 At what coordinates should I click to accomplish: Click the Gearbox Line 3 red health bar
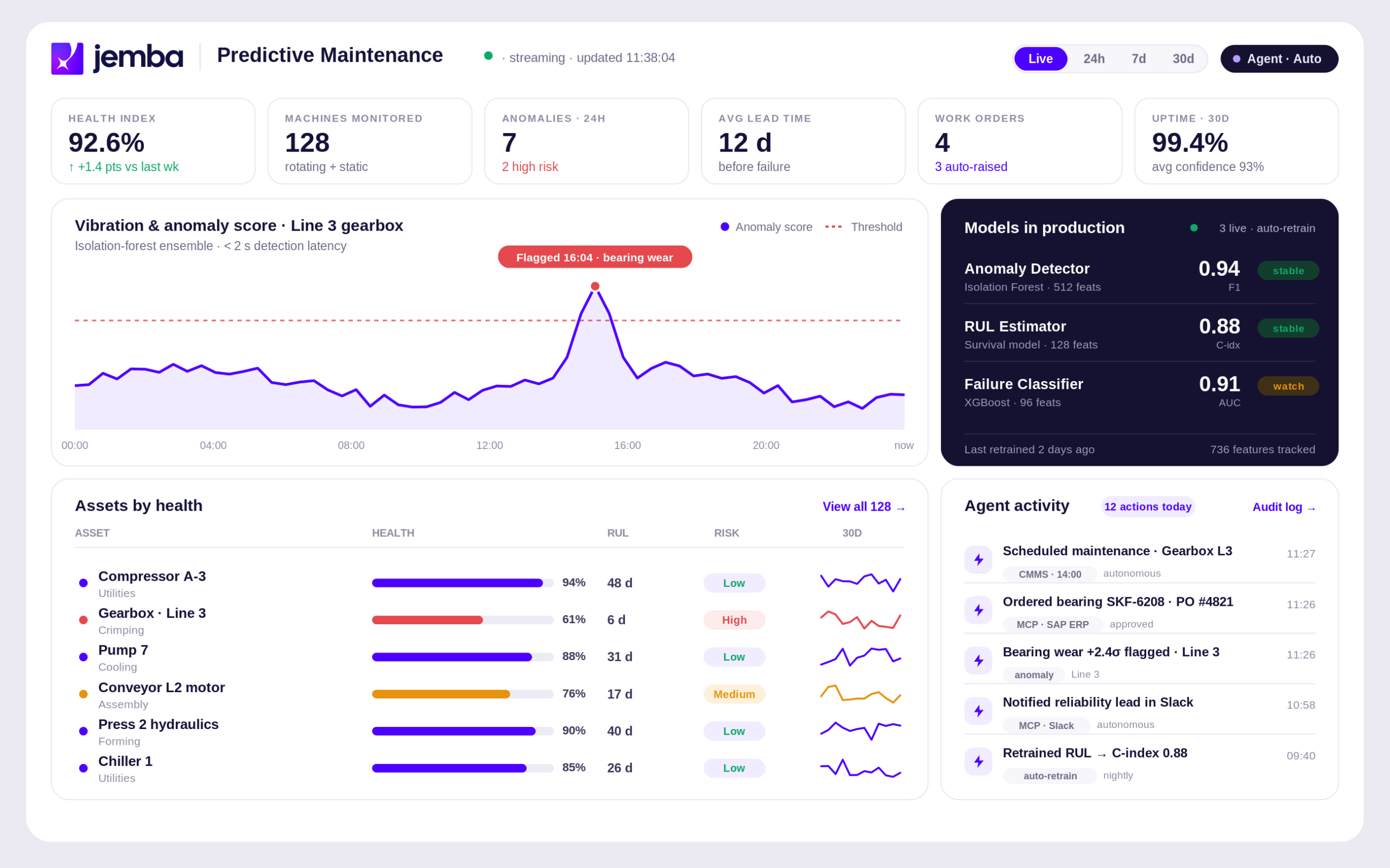(x=462, y=620)
